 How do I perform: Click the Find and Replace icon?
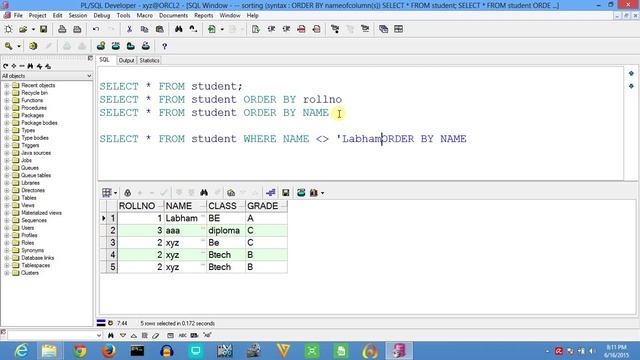point(193,29)
